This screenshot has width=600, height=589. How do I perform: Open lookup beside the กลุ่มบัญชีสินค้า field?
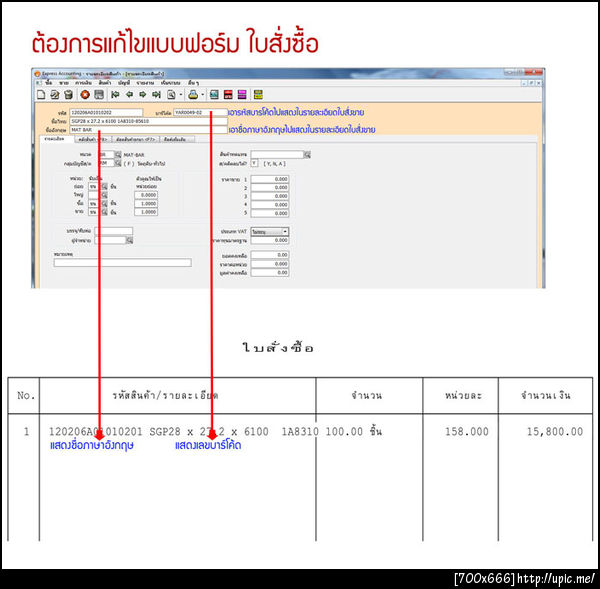(x=118, y=163)
